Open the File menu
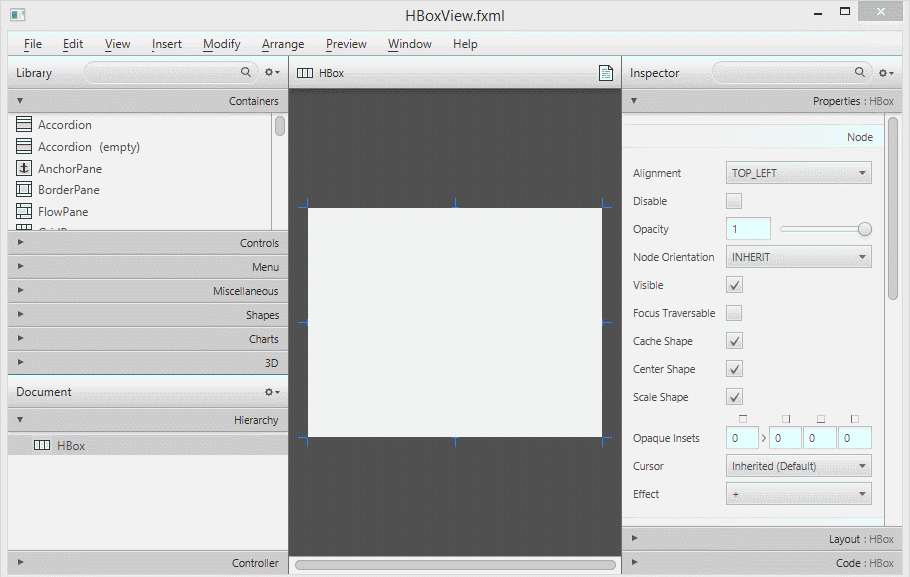910x577 pixels. (x=32, y=44)
